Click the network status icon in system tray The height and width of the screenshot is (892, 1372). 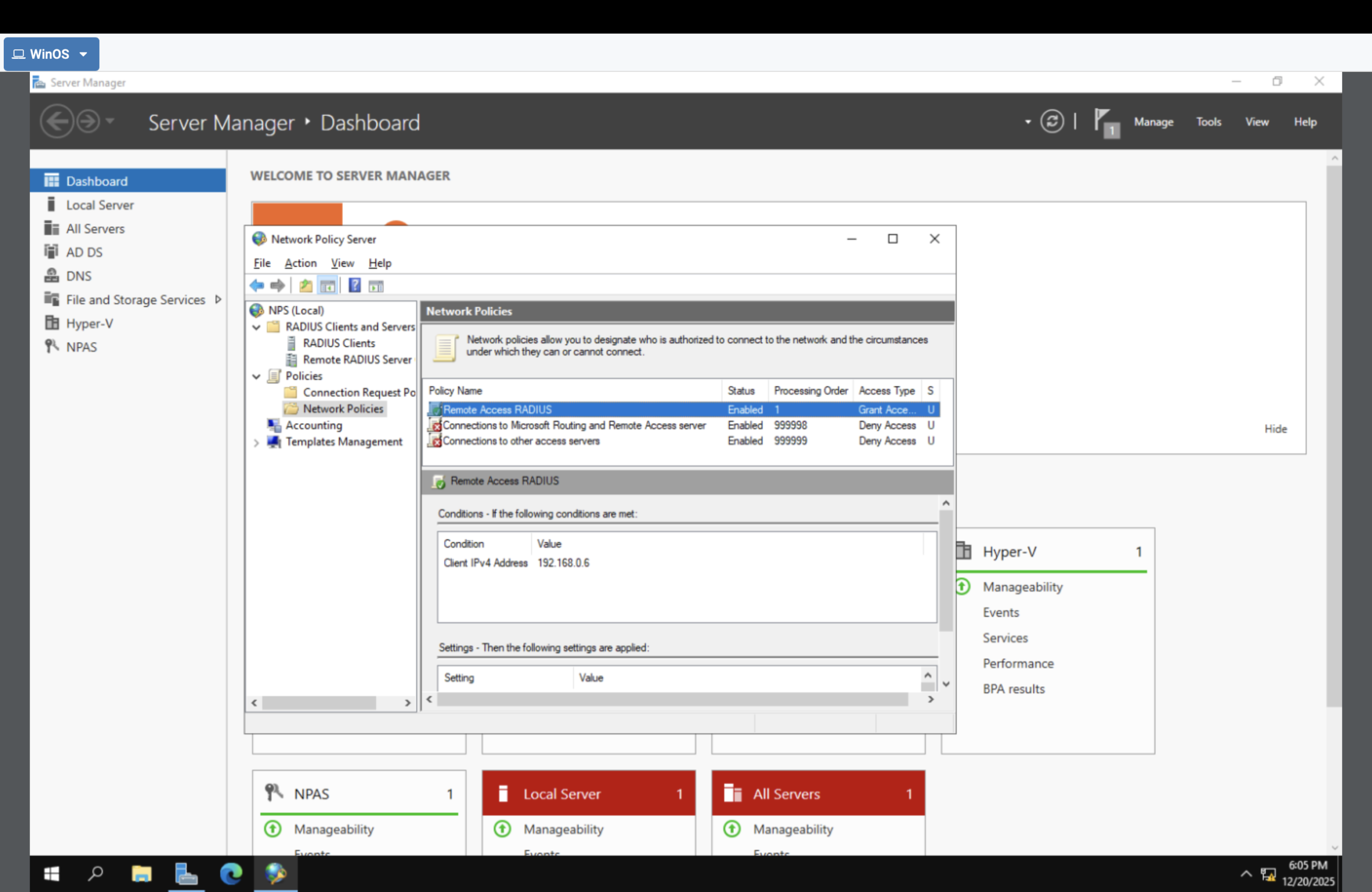(x=1269, y=874)
